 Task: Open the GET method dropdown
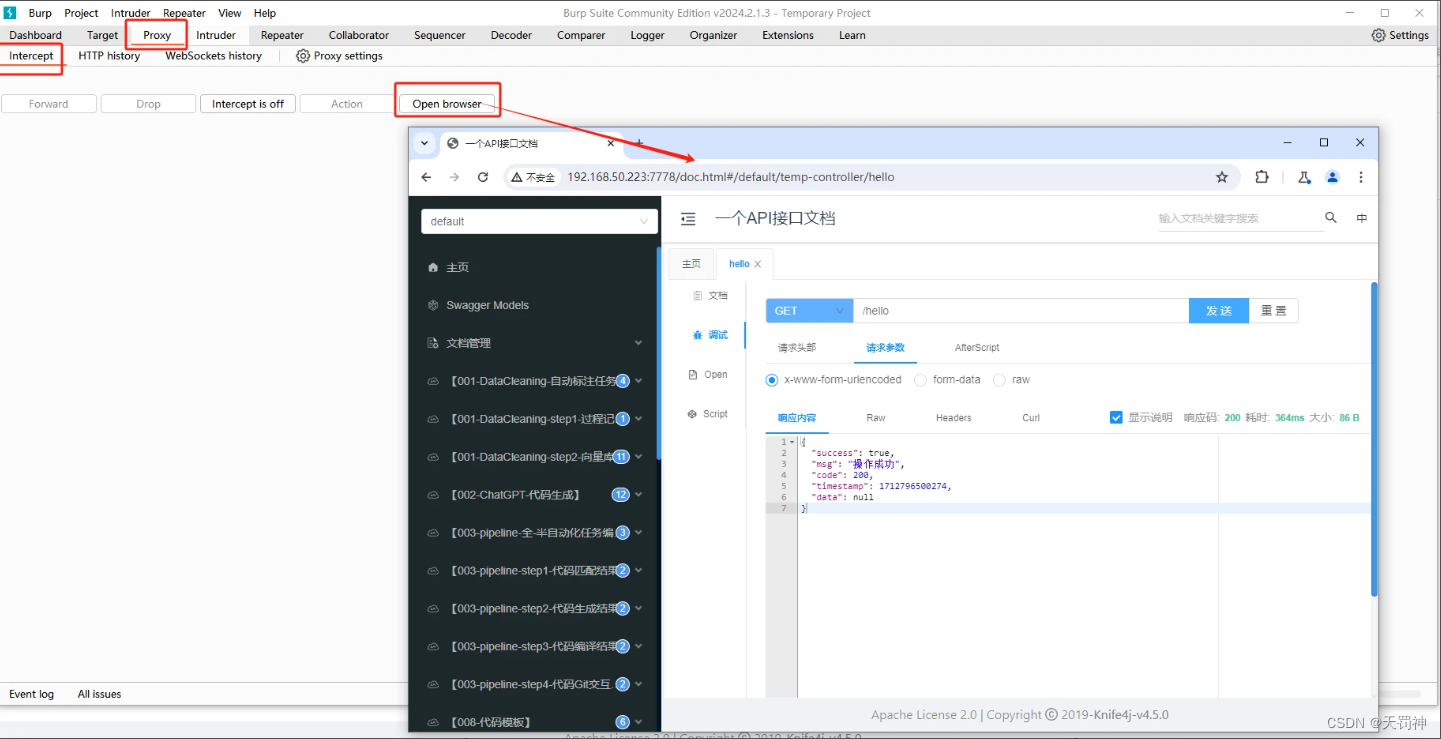(809, 311)
